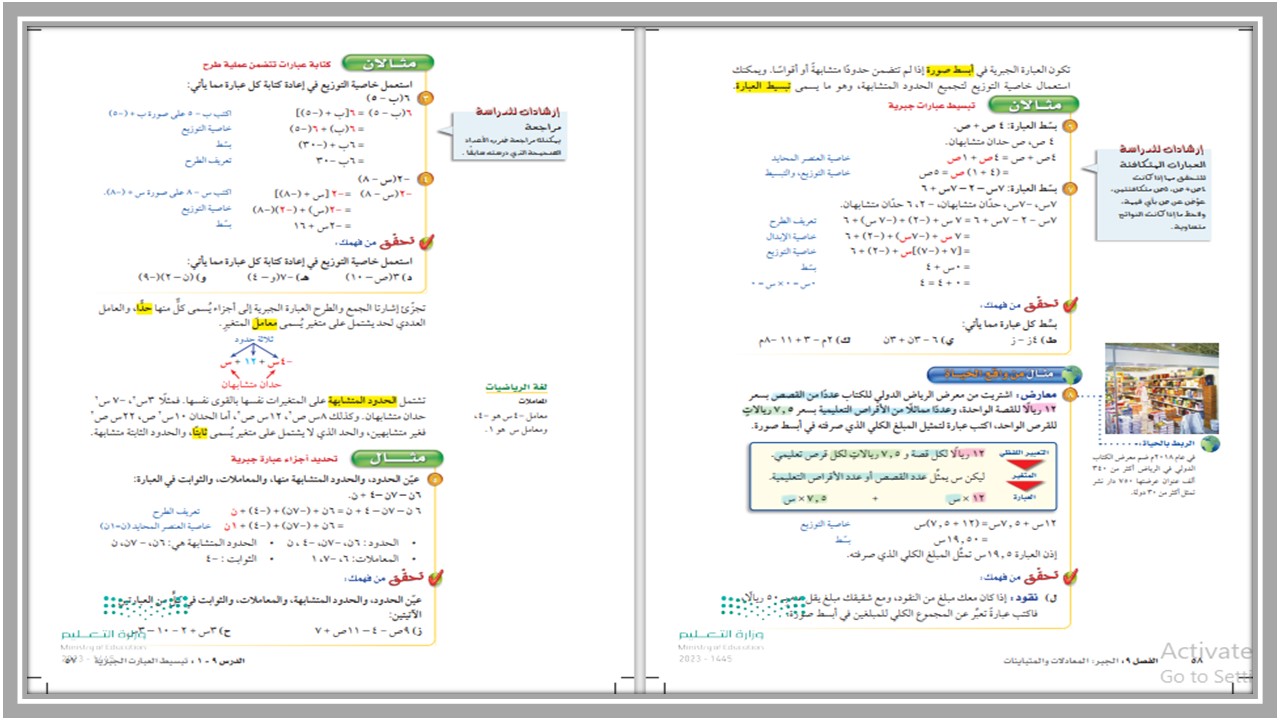The width and height of the screenshot is (1280, 720).
Task: Click page number ٥٨
Action: [x=1199, y=659]
